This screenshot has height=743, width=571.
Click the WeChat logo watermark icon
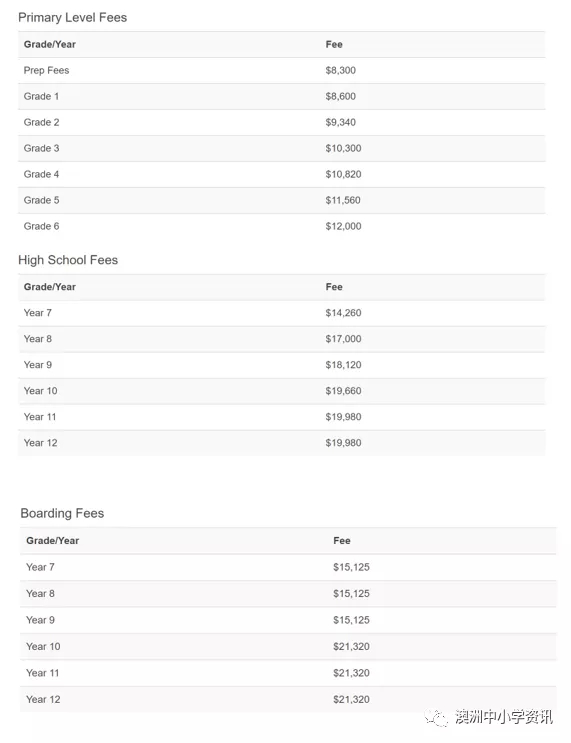click(x=436, y=717)
